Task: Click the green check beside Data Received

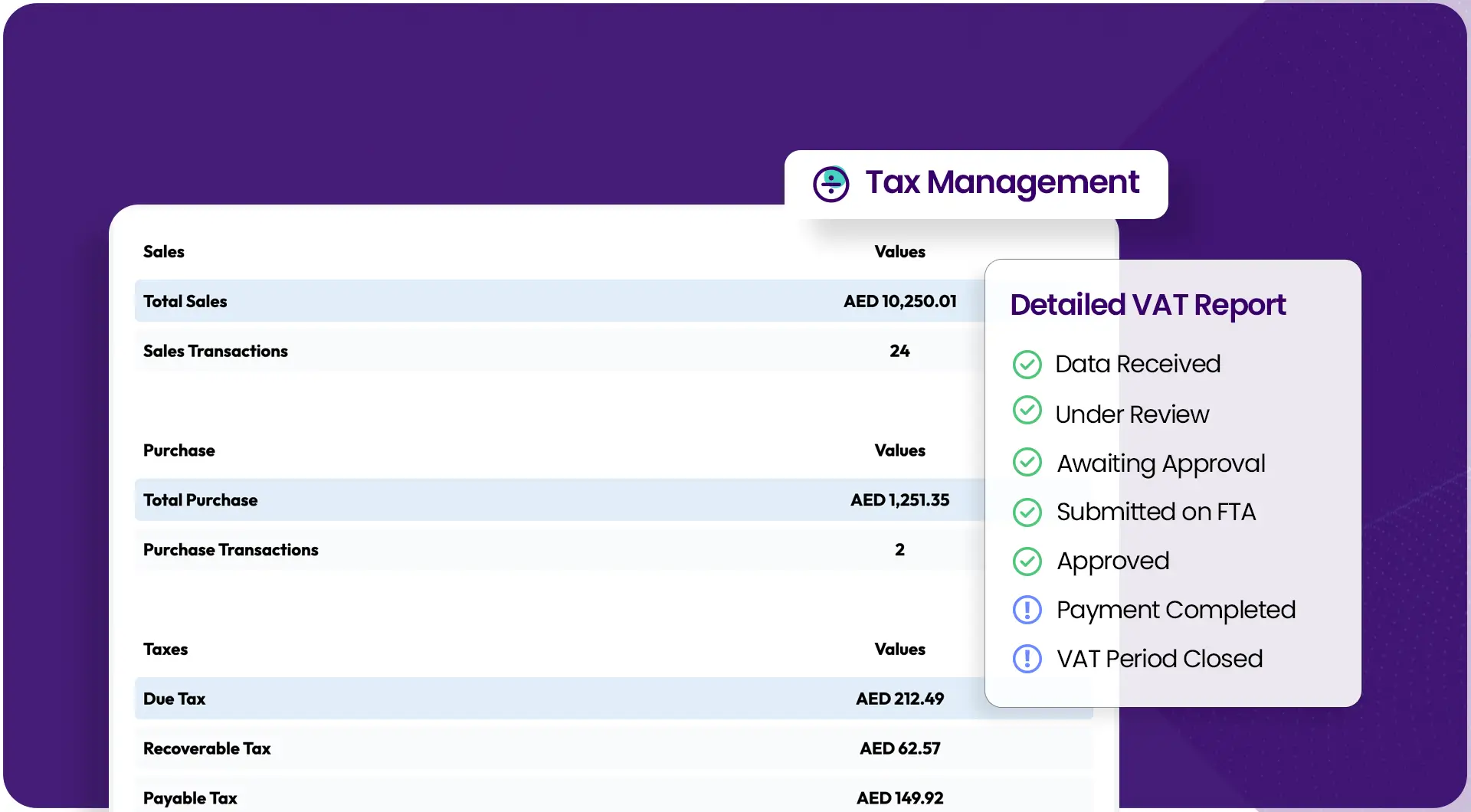Action: 1027,365
